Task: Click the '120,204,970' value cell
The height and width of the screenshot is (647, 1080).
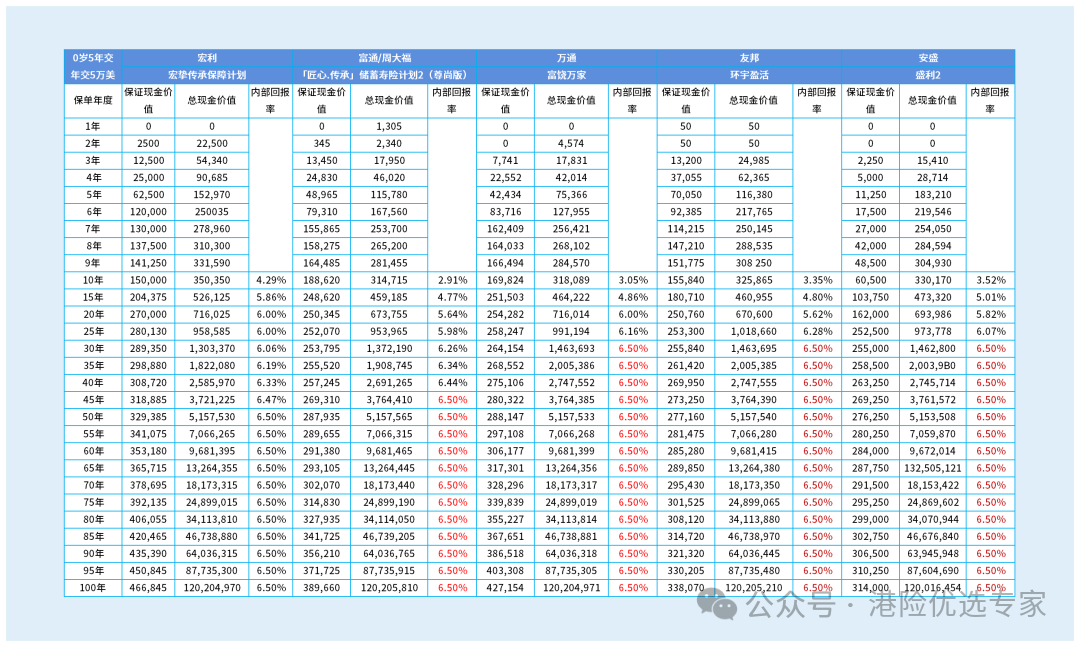Action: click(212, 588)
